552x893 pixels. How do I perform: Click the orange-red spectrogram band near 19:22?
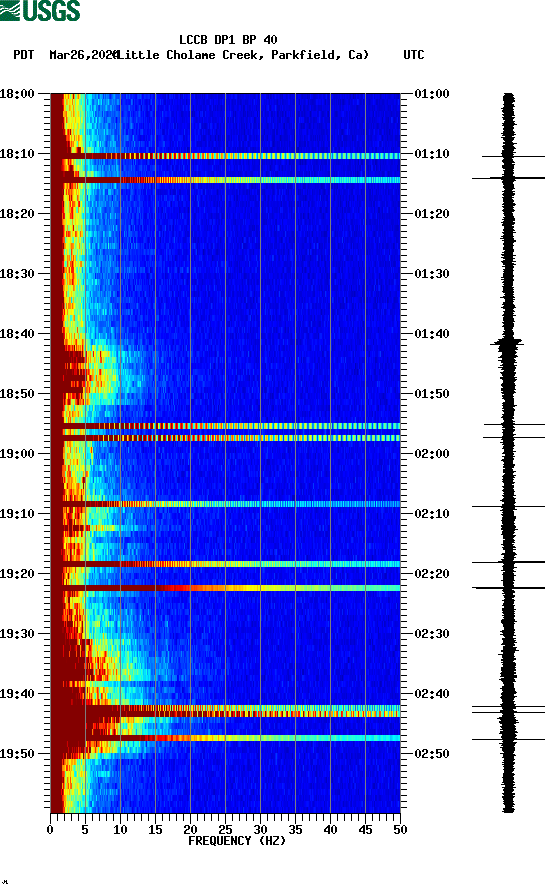pyautogui.click(x=225, y=588)
